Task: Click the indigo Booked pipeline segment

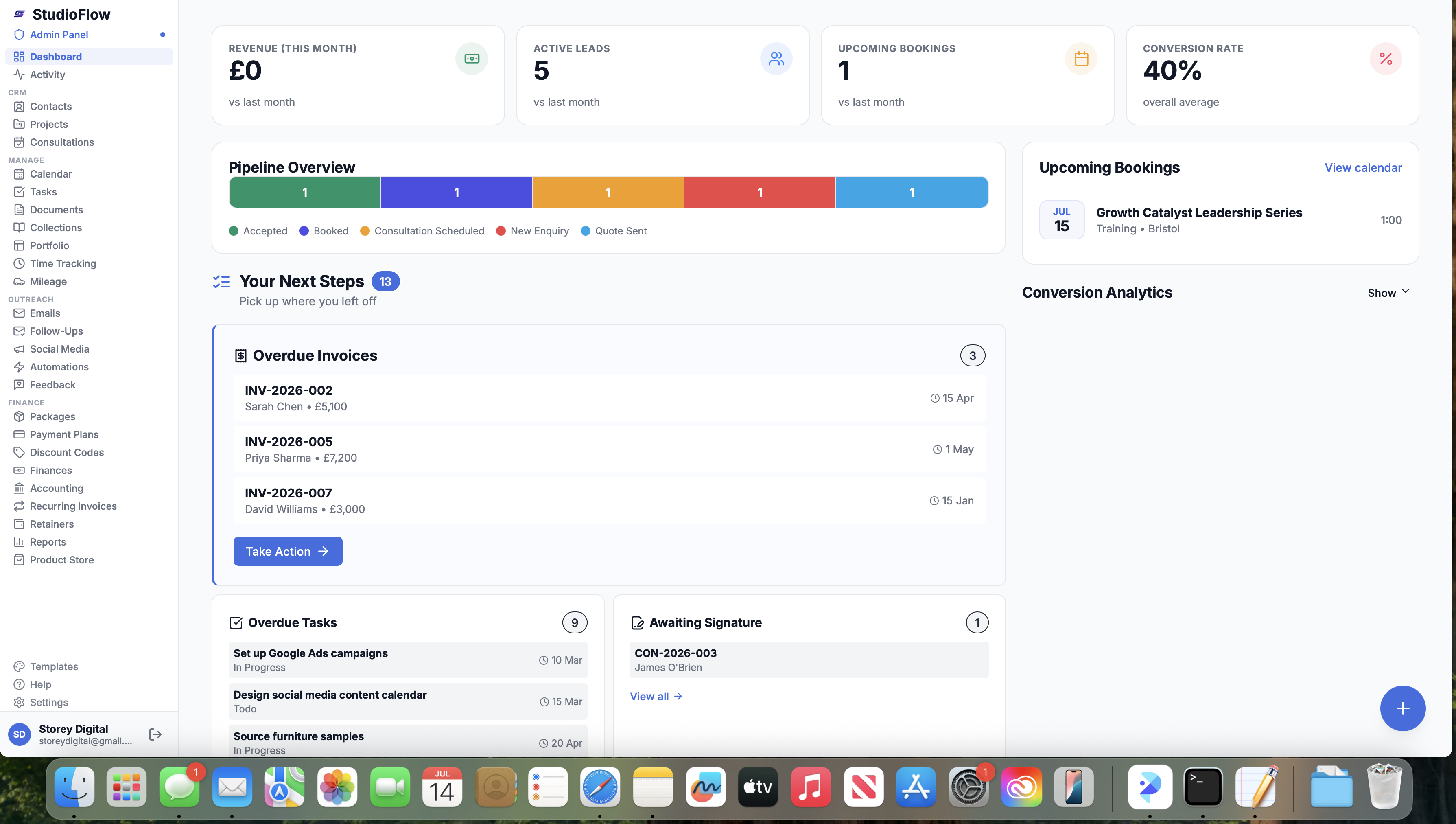Action: point(457,193)
